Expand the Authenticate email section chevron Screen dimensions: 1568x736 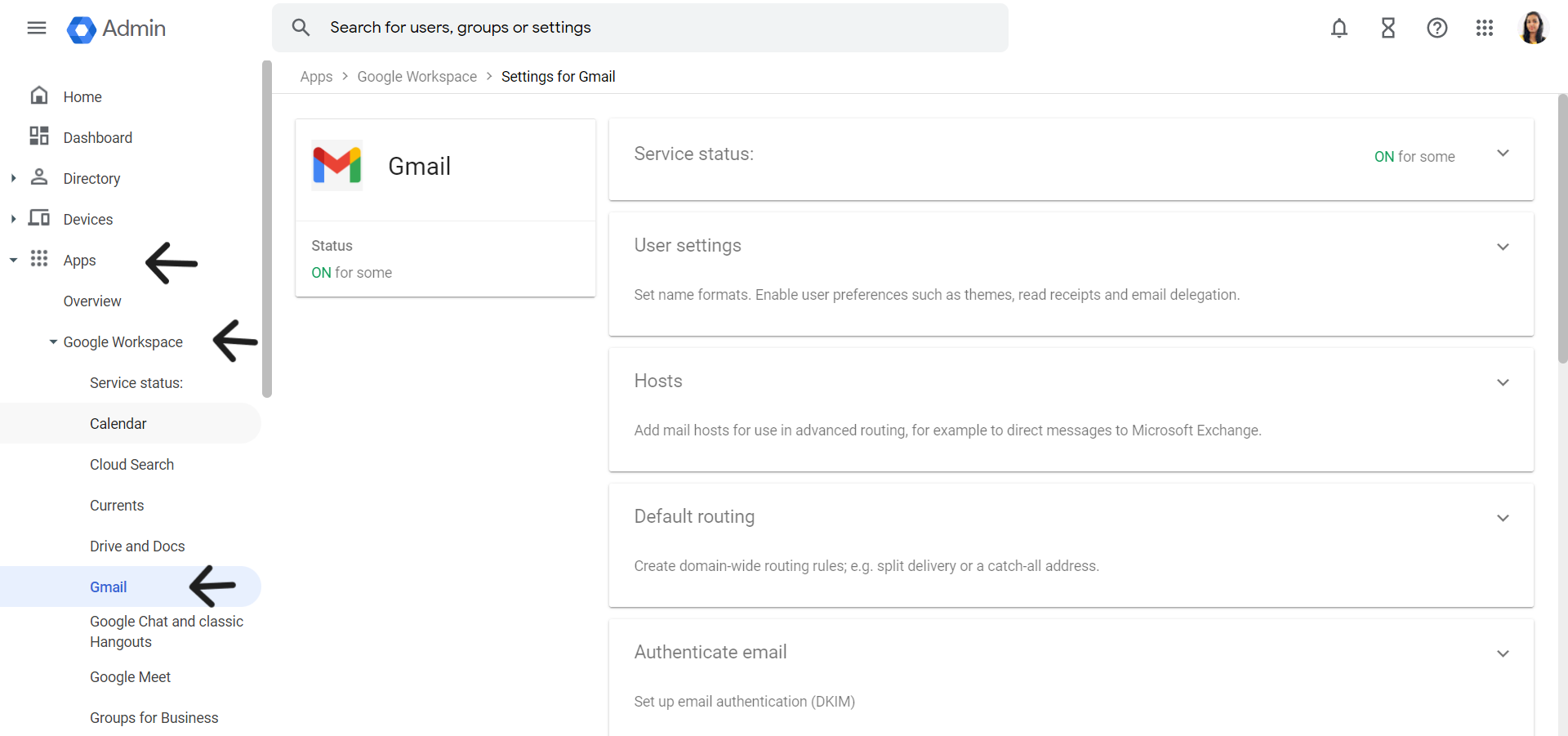click(1503, 653)
